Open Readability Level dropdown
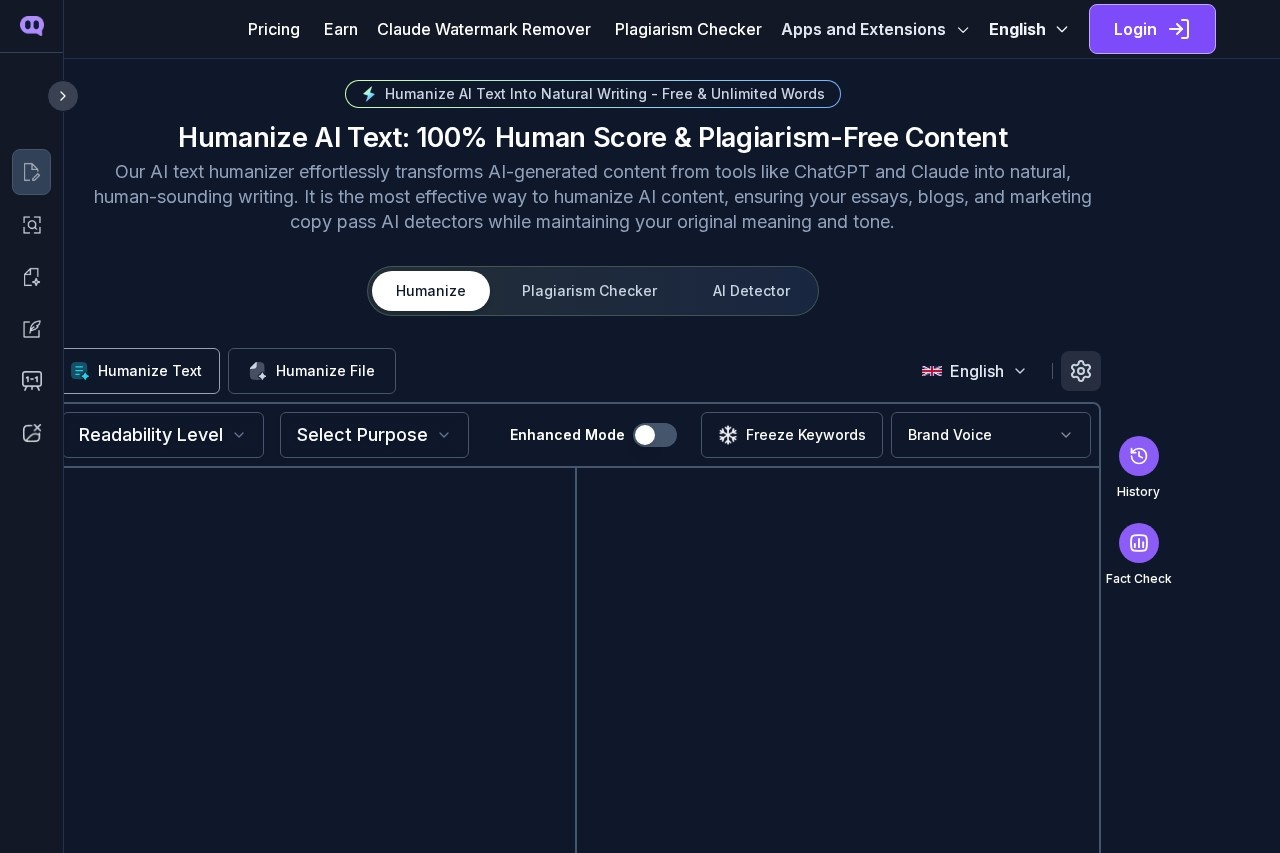This screenshot has width=1280, height=853. tap(163, 435)
